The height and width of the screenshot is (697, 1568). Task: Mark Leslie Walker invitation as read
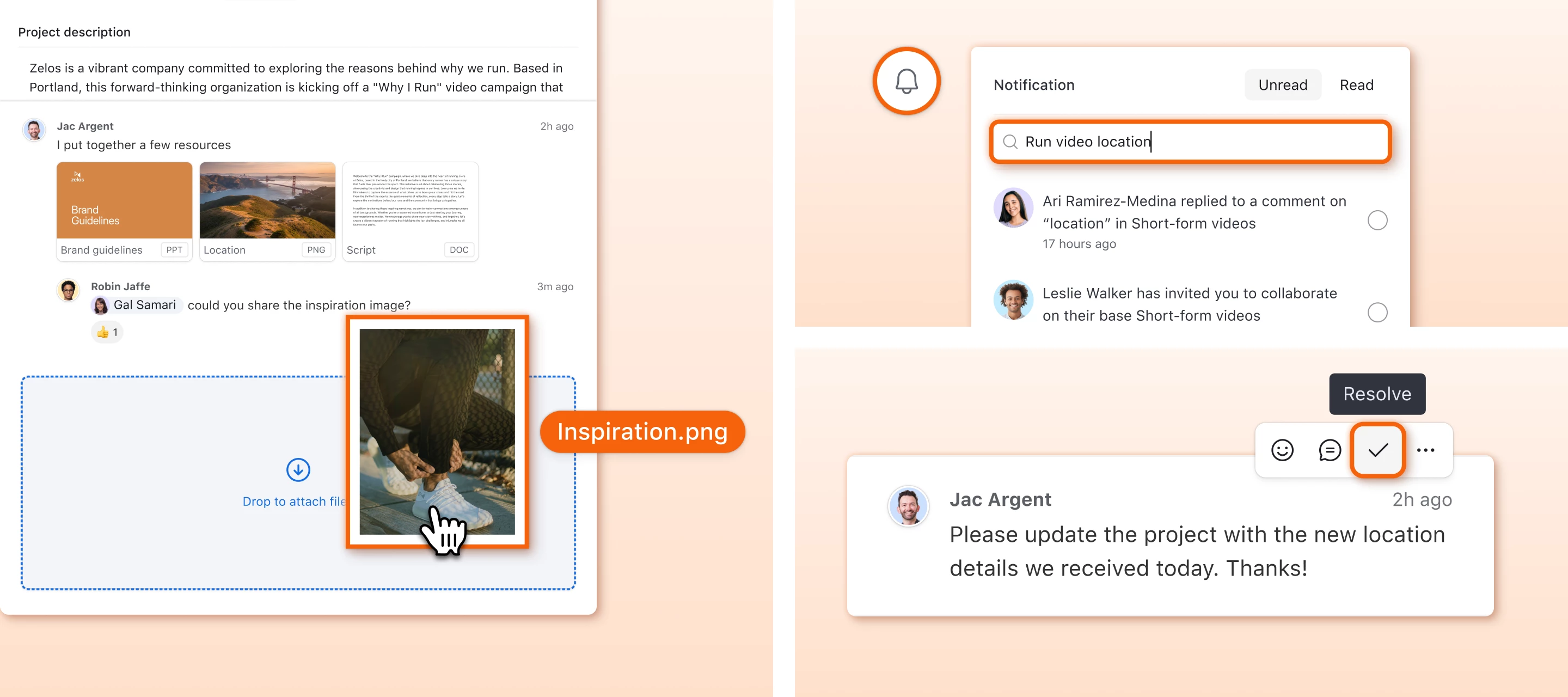coord(1377,312)
